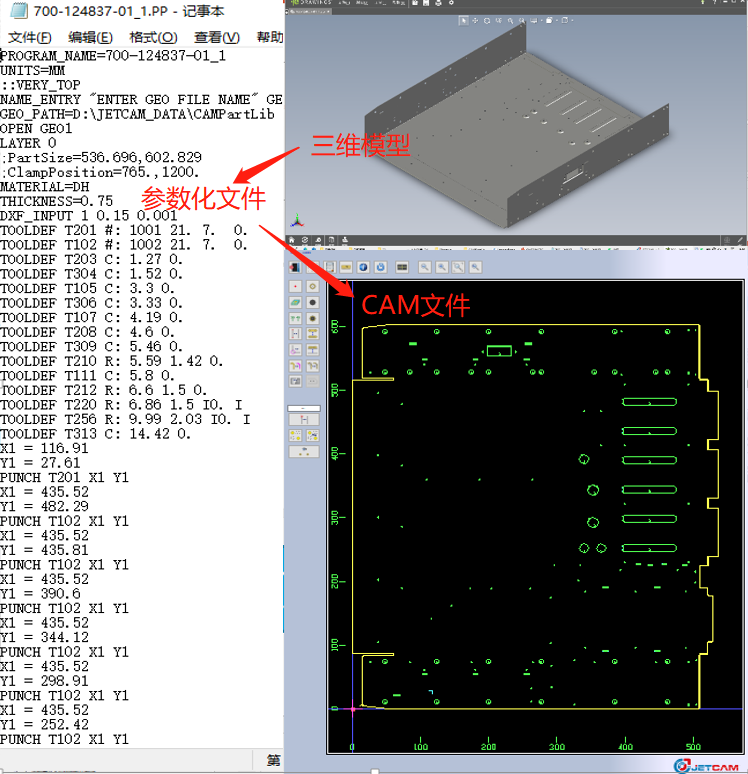The image size is (748, 774).
Task: Click the XYZ axis triad in the 3D viewer
Action: [297, 220]
